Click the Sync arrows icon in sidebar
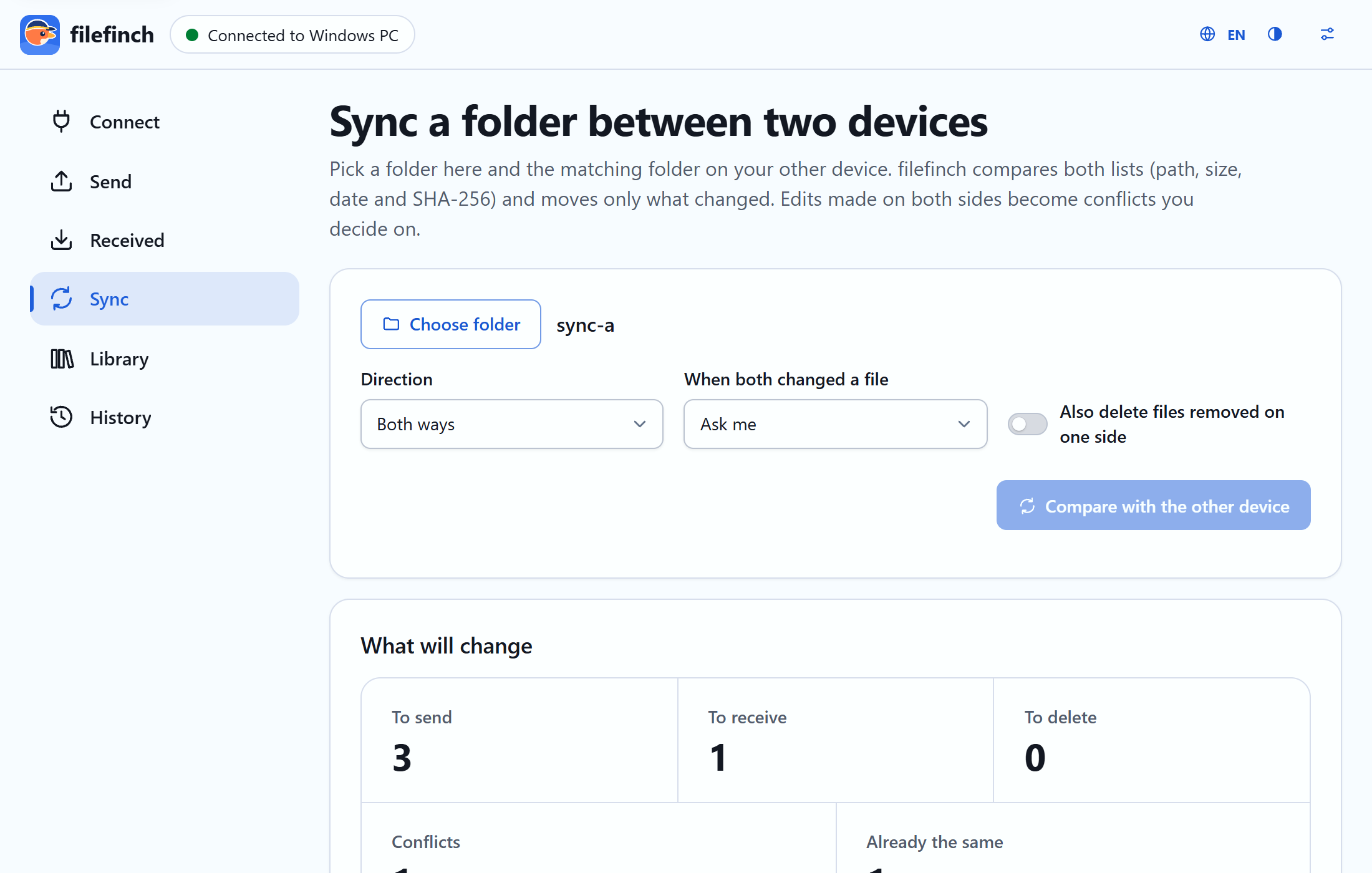 62,299
